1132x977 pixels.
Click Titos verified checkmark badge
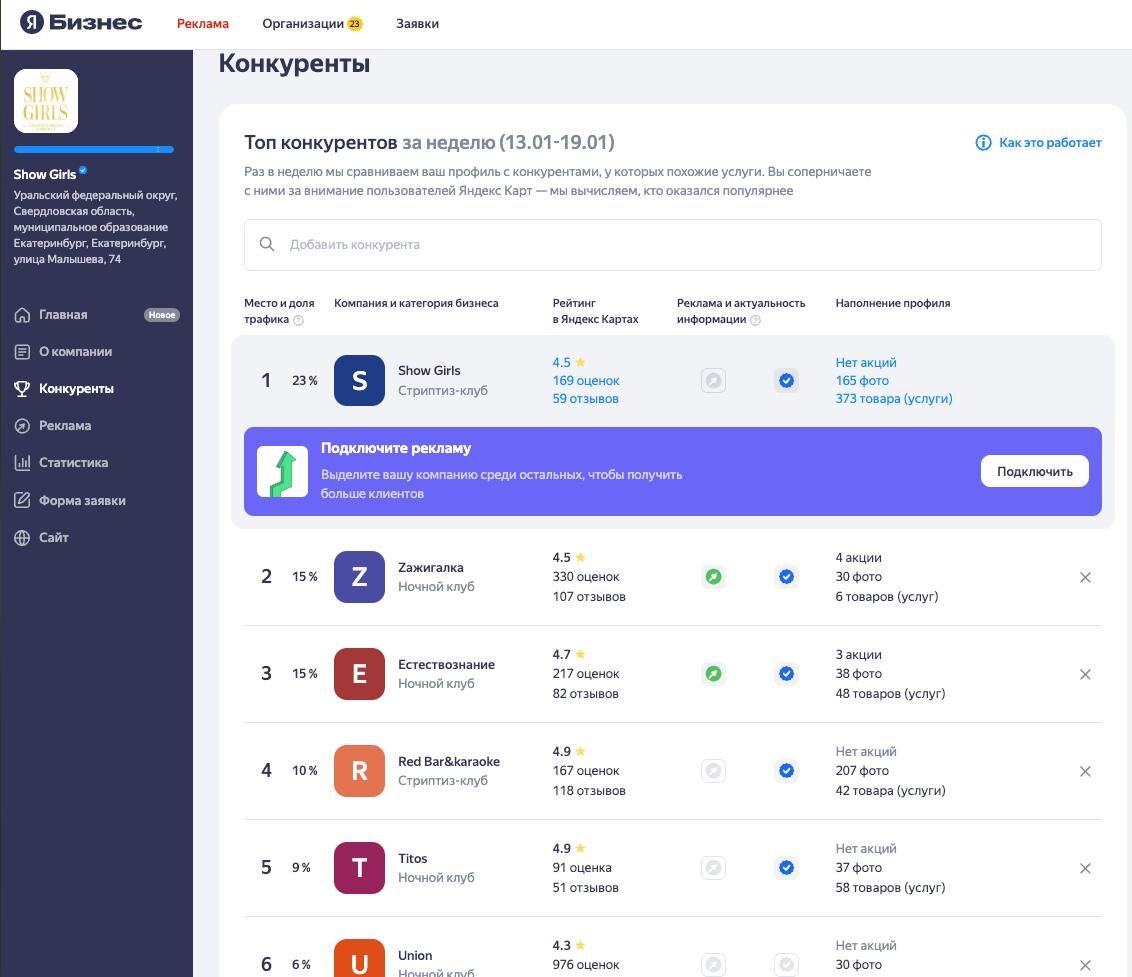pos(786,867)
